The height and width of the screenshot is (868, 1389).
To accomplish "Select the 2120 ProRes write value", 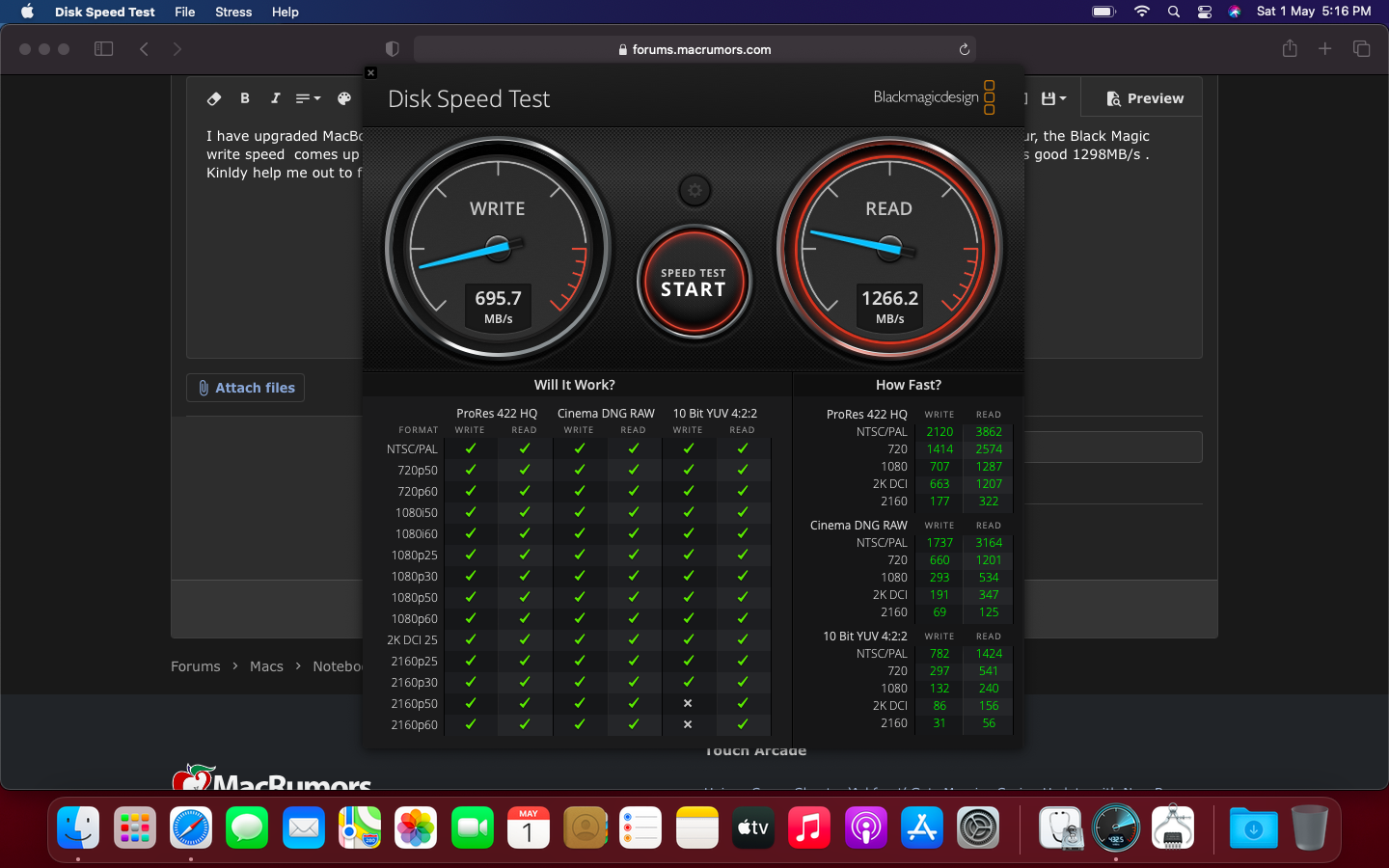I will click(x=940, y=432).
